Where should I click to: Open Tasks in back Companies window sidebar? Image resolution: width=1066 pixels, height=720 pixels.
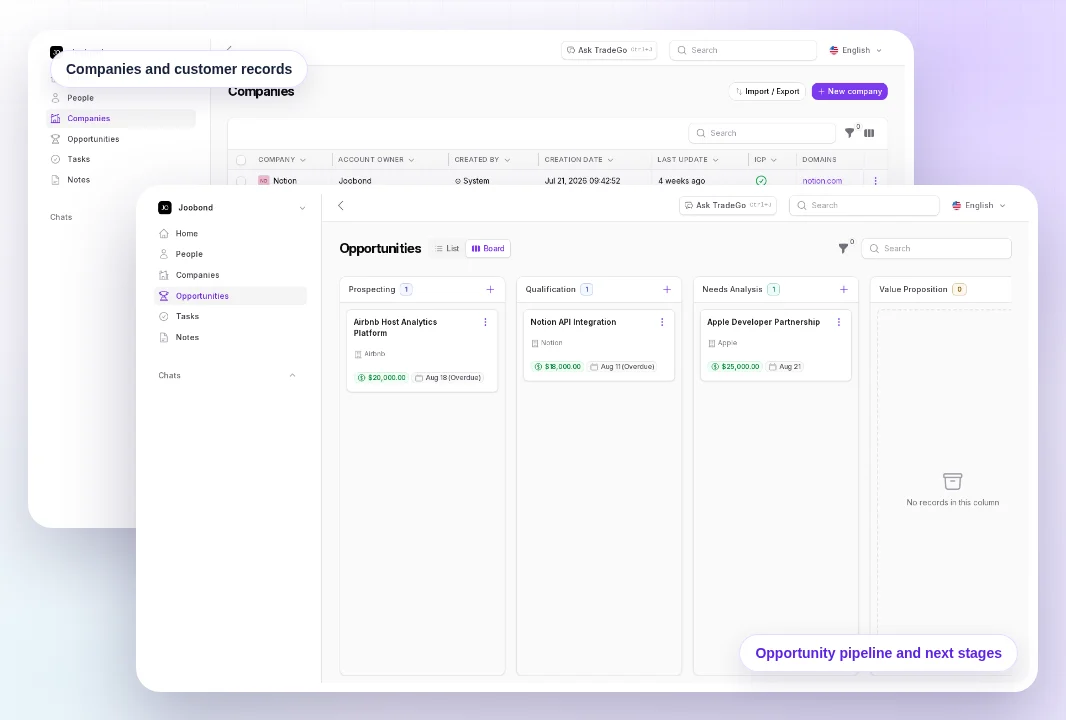(x=78, y=159)
